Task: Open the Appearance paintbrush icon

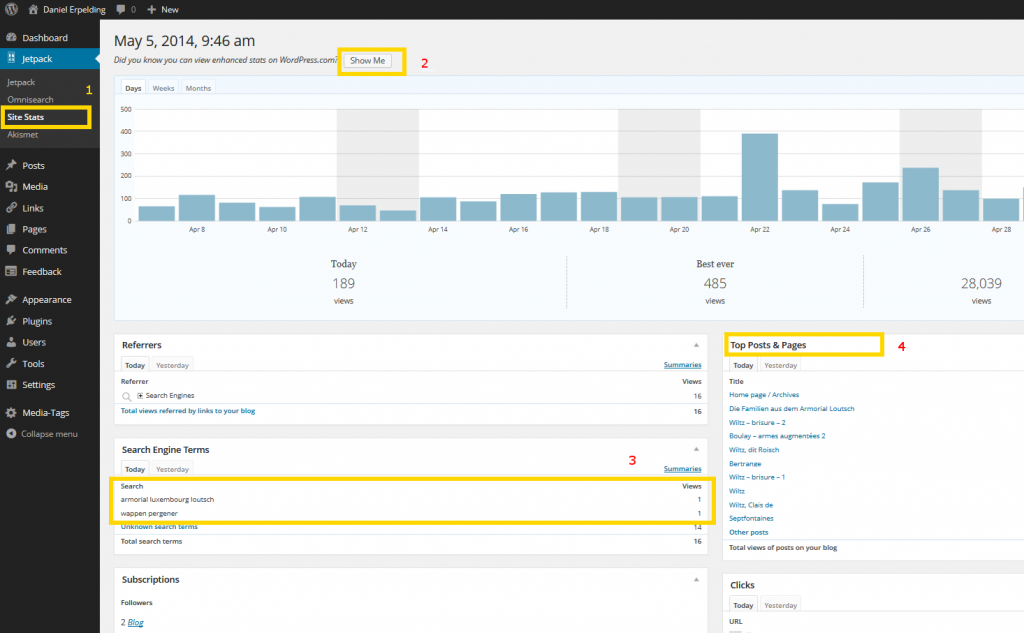Action: pos(11,300)
